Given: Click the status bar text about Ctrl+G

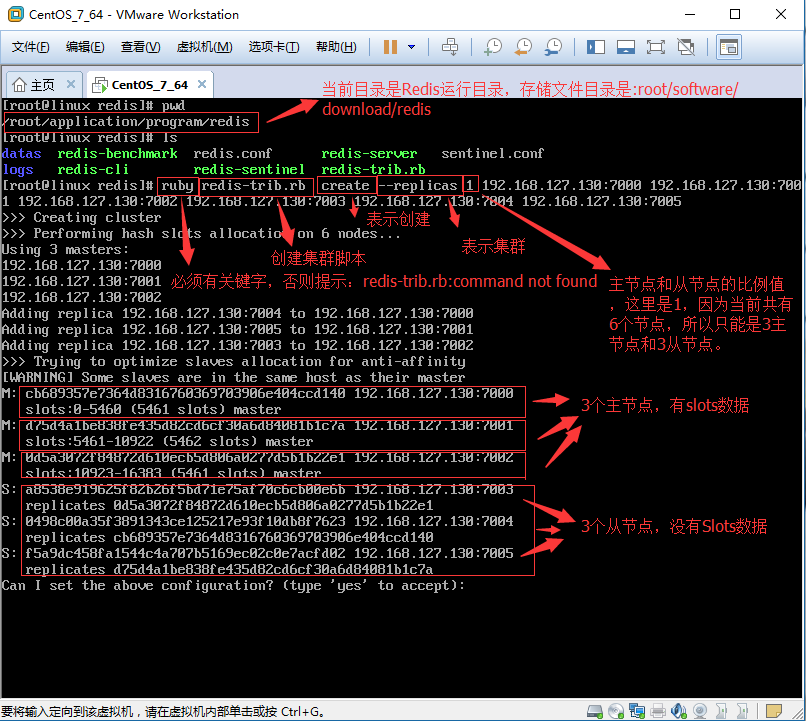Looking at the screenshot, I should (x=163, y=712).
